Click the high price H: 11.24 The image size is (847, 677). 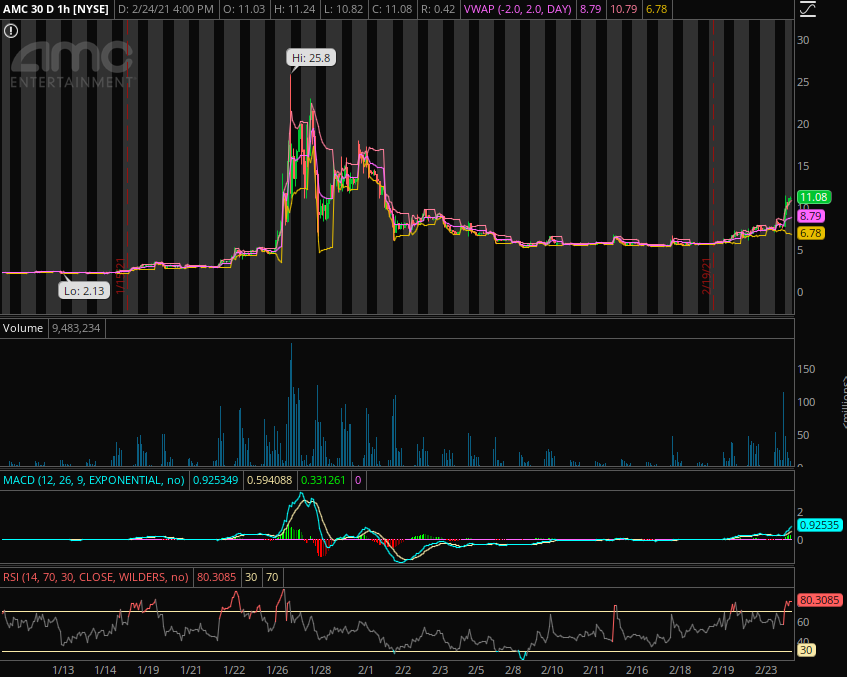tap(294, 9)
